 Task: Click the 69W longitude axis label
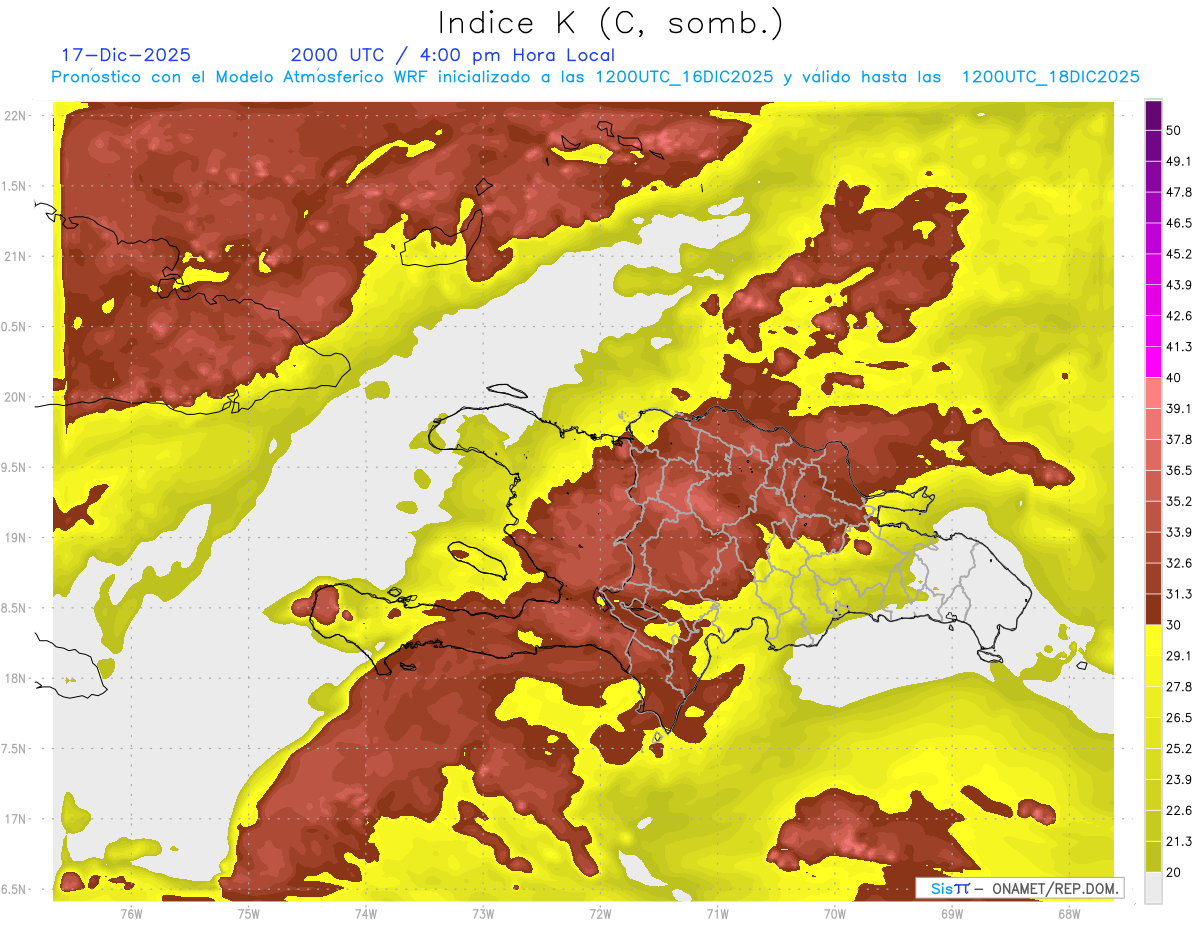[x=951, y=913]
